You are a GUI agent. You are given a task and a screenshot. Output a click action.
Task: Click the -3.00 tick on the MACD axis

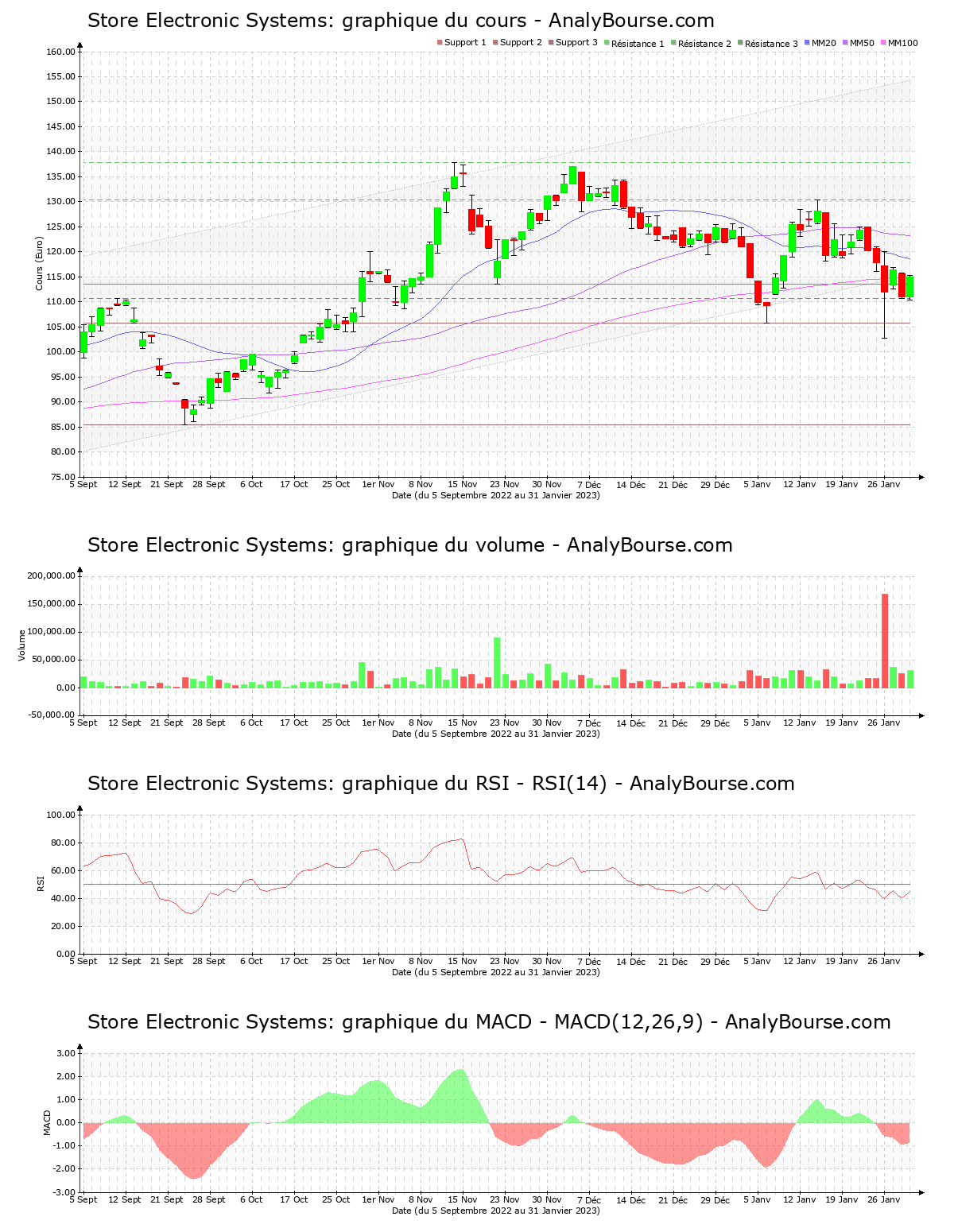[65, 1192]
